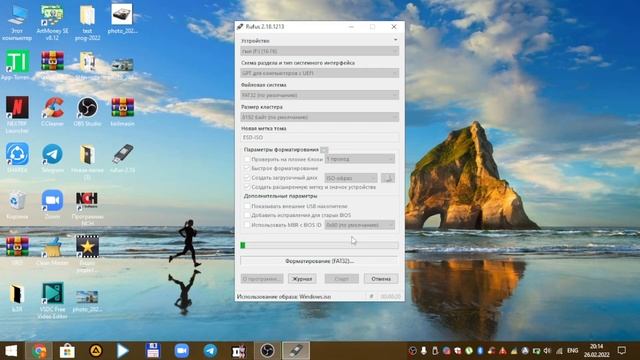Open the taskbar clock showing 20:14
640x360 pixels.
(596, 351)
